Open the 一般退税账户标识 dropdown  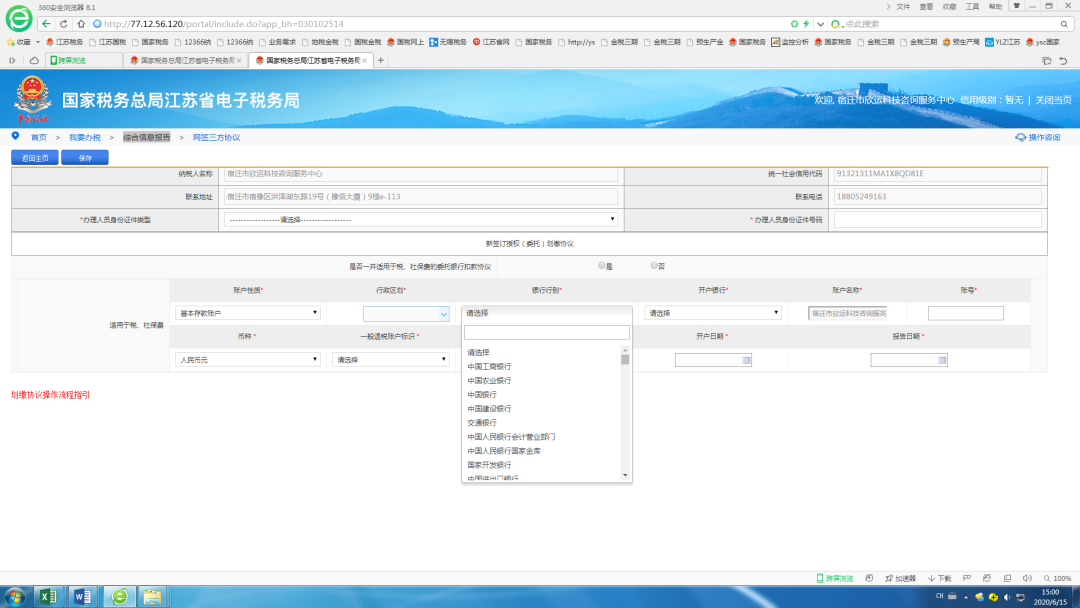point(391,359)
